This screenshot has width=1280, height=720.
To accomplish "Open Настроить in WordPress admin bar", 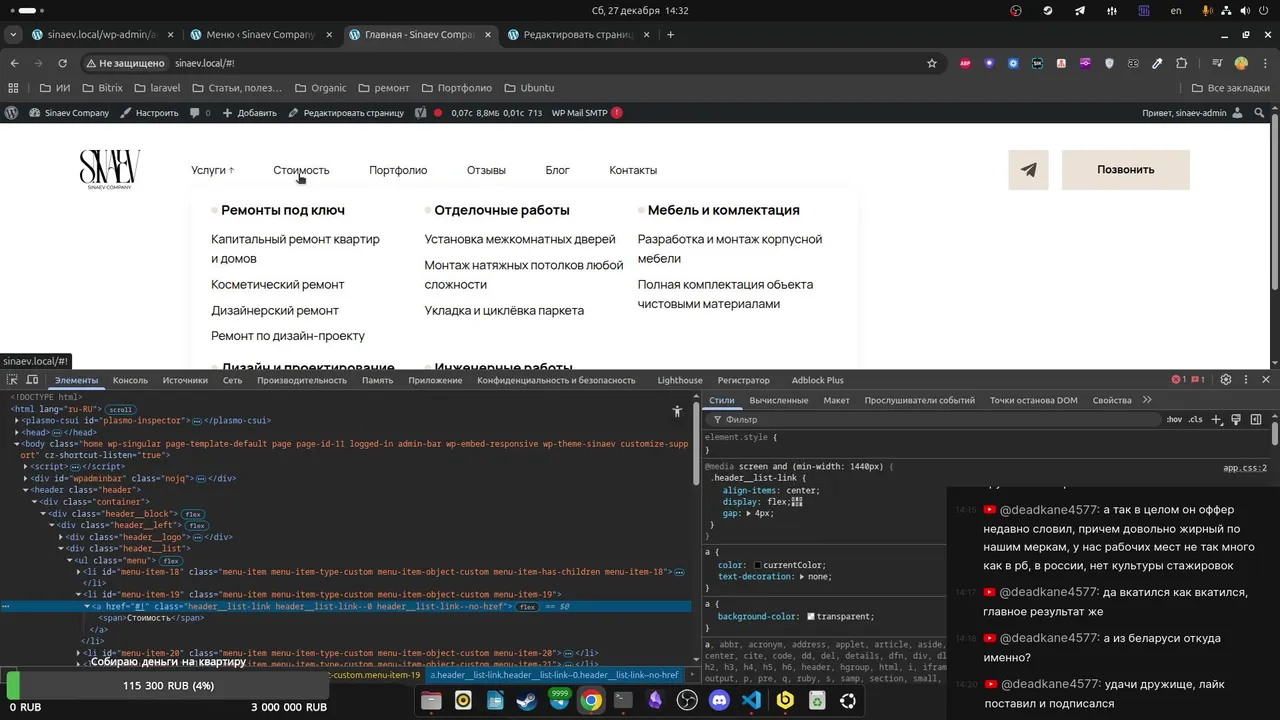I will pos(149,113).
